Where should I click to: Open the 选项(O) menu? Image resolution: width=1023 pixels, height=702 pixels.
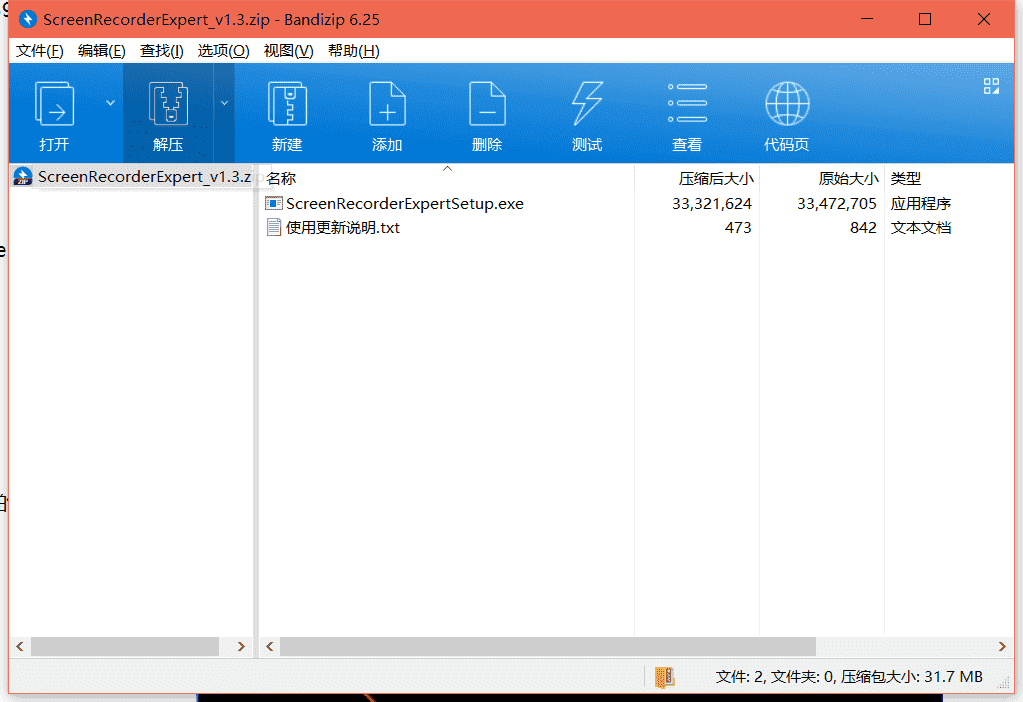223,51
